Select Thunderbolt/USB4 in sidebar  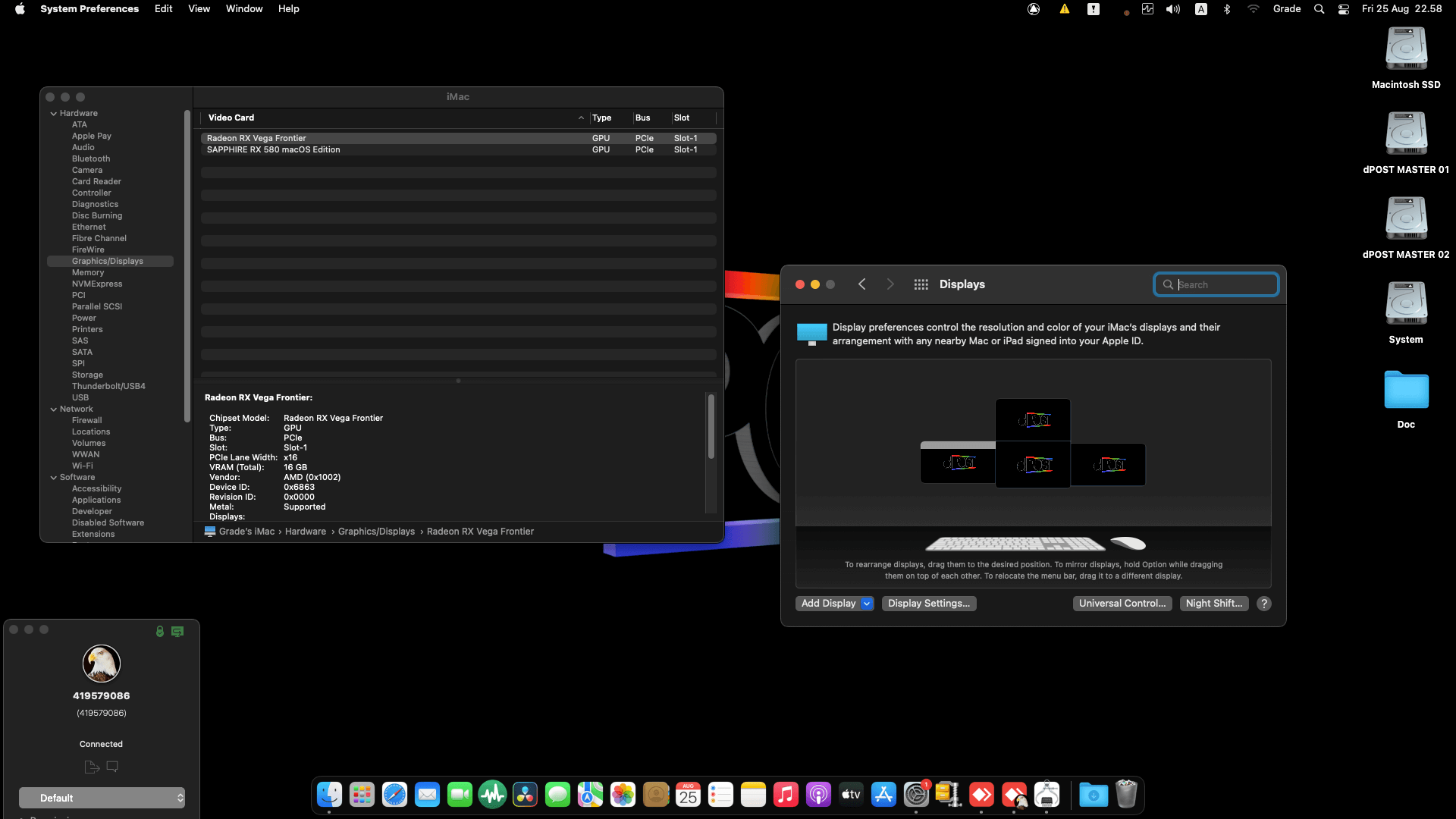coord(108,387)
